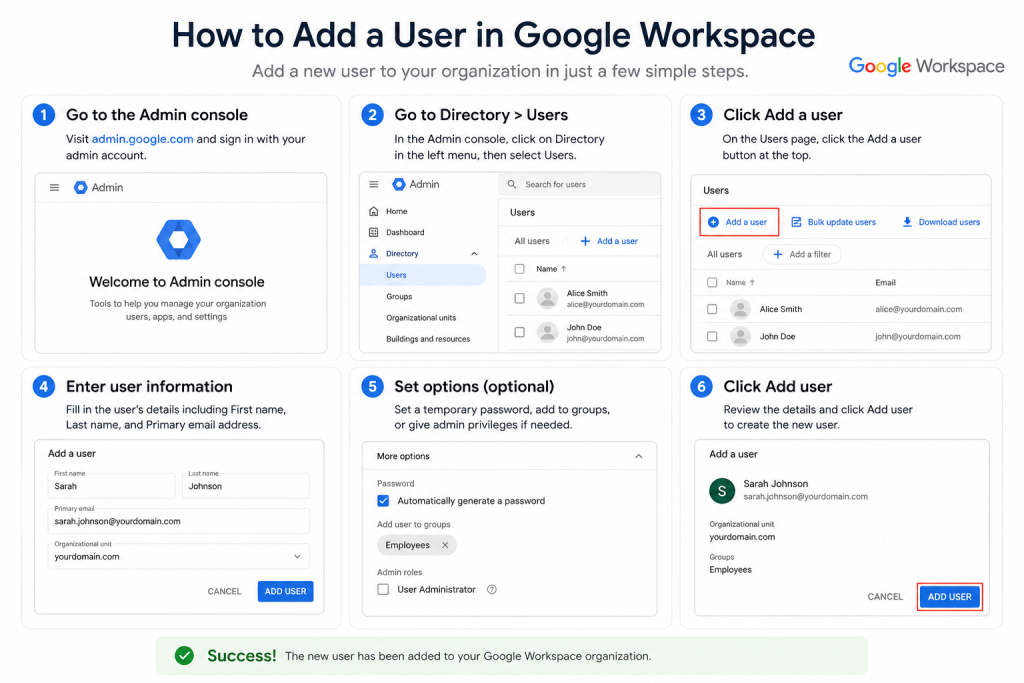Select Dashboard in the Admin left menu
The height and width of the screenshot is (683, 1024).
click(x=405, y=232)
